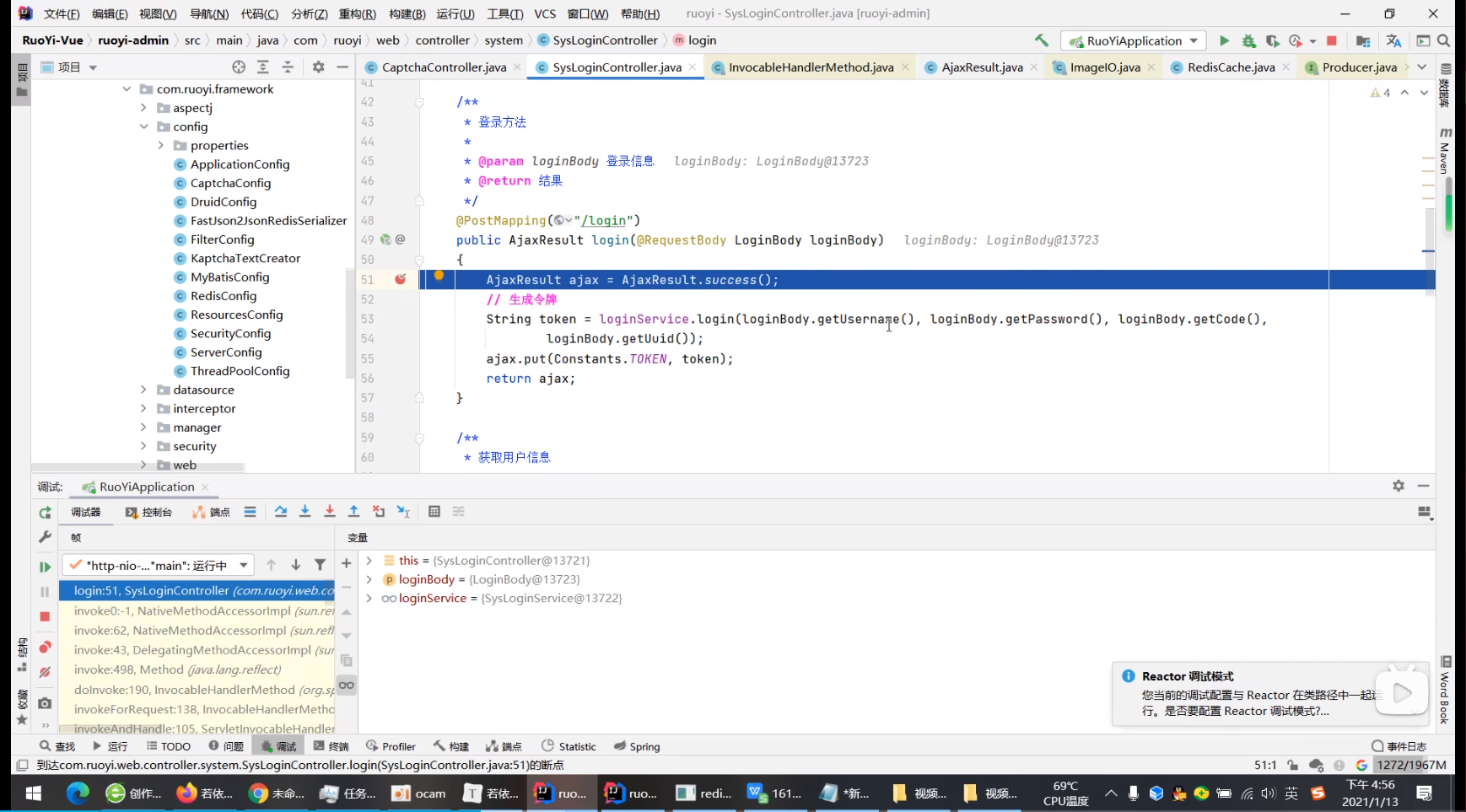The image size is (1466, 812).
Task: Open taskbar notification center icon
Action: (1425, 793)
